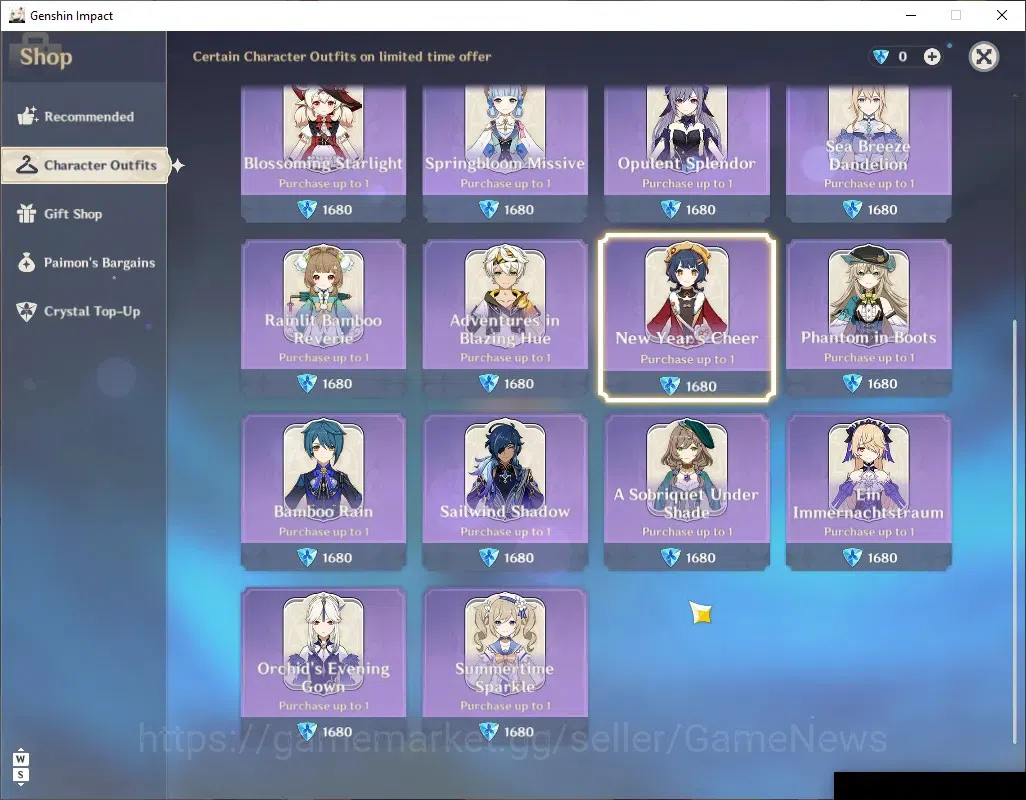The height and width of the screenshot is (800, 1026).
Task: Select the Sea Breeze Dandelion outfit
Action: coord(868,153)
